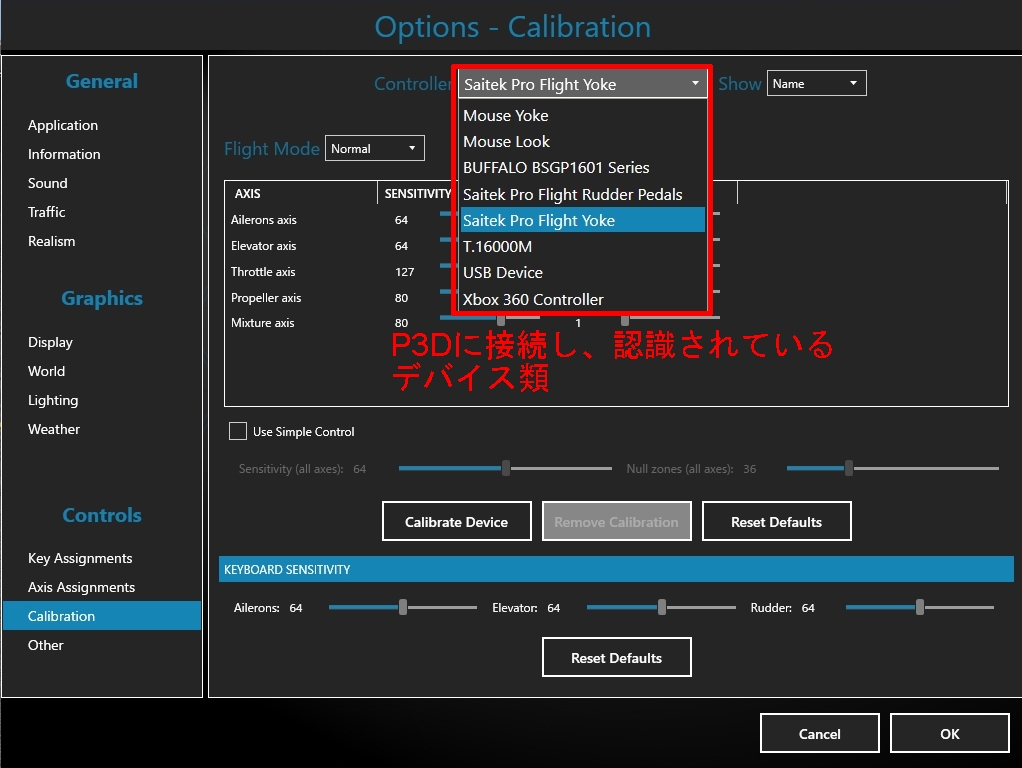
Task: Select the Ailerons axis row
Action: click(x=263, y=220)
